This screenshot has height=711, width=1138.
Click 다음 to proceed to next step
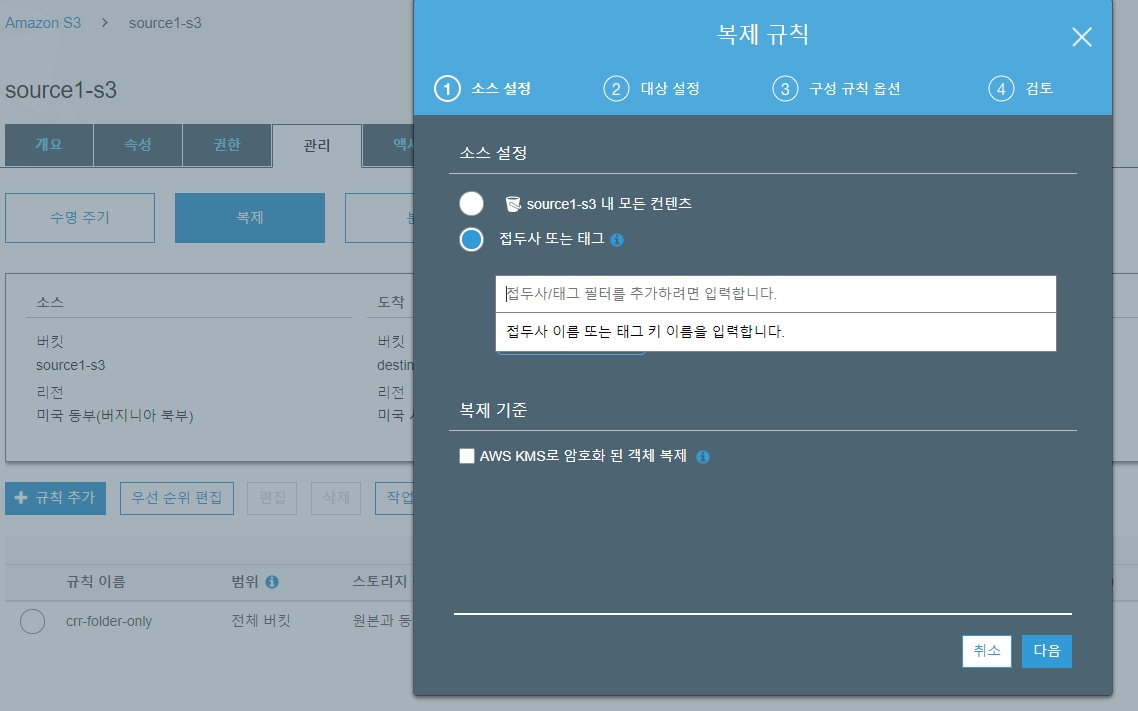click(1047, 651)
